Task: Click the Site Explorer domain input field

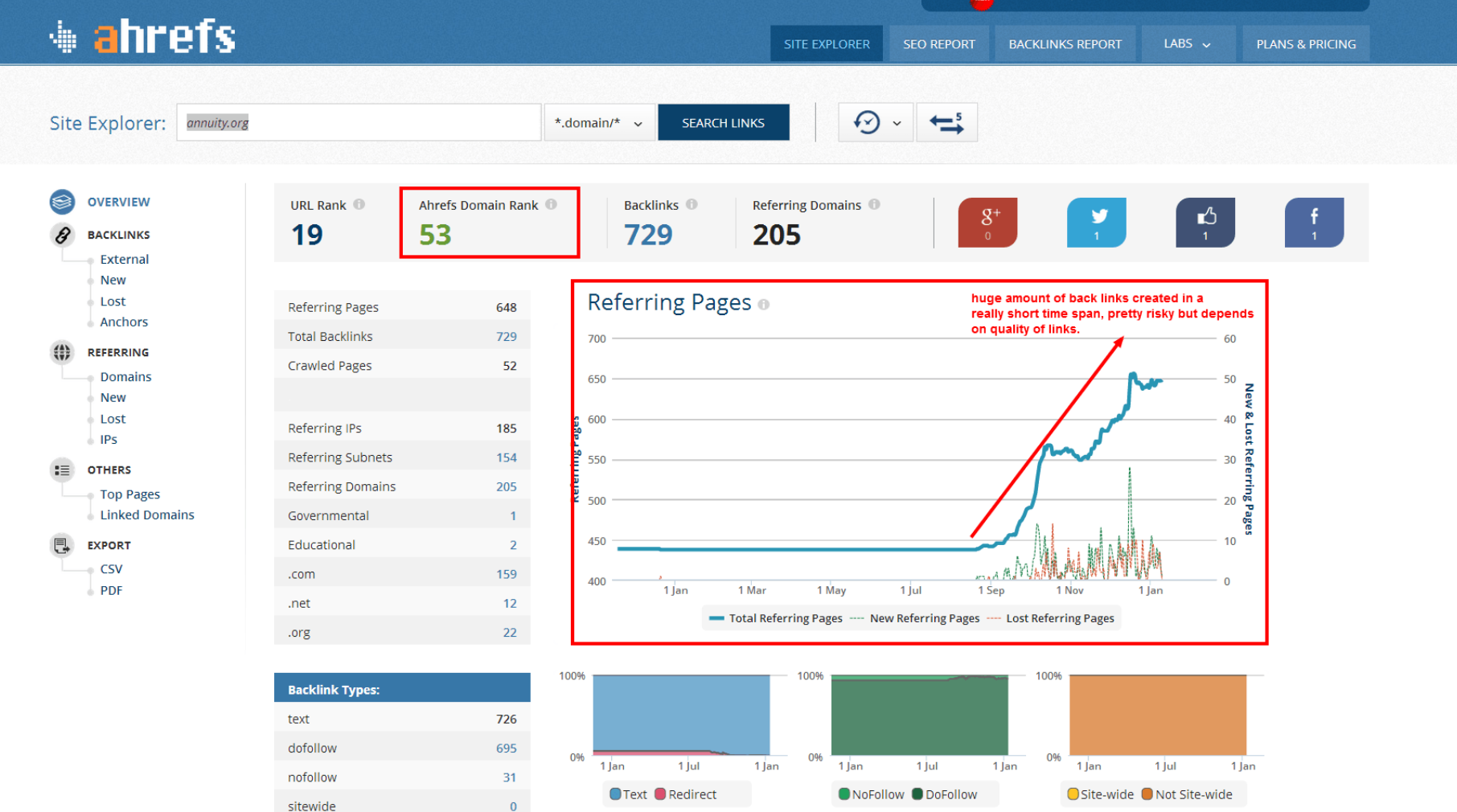Action: (359, 122)
